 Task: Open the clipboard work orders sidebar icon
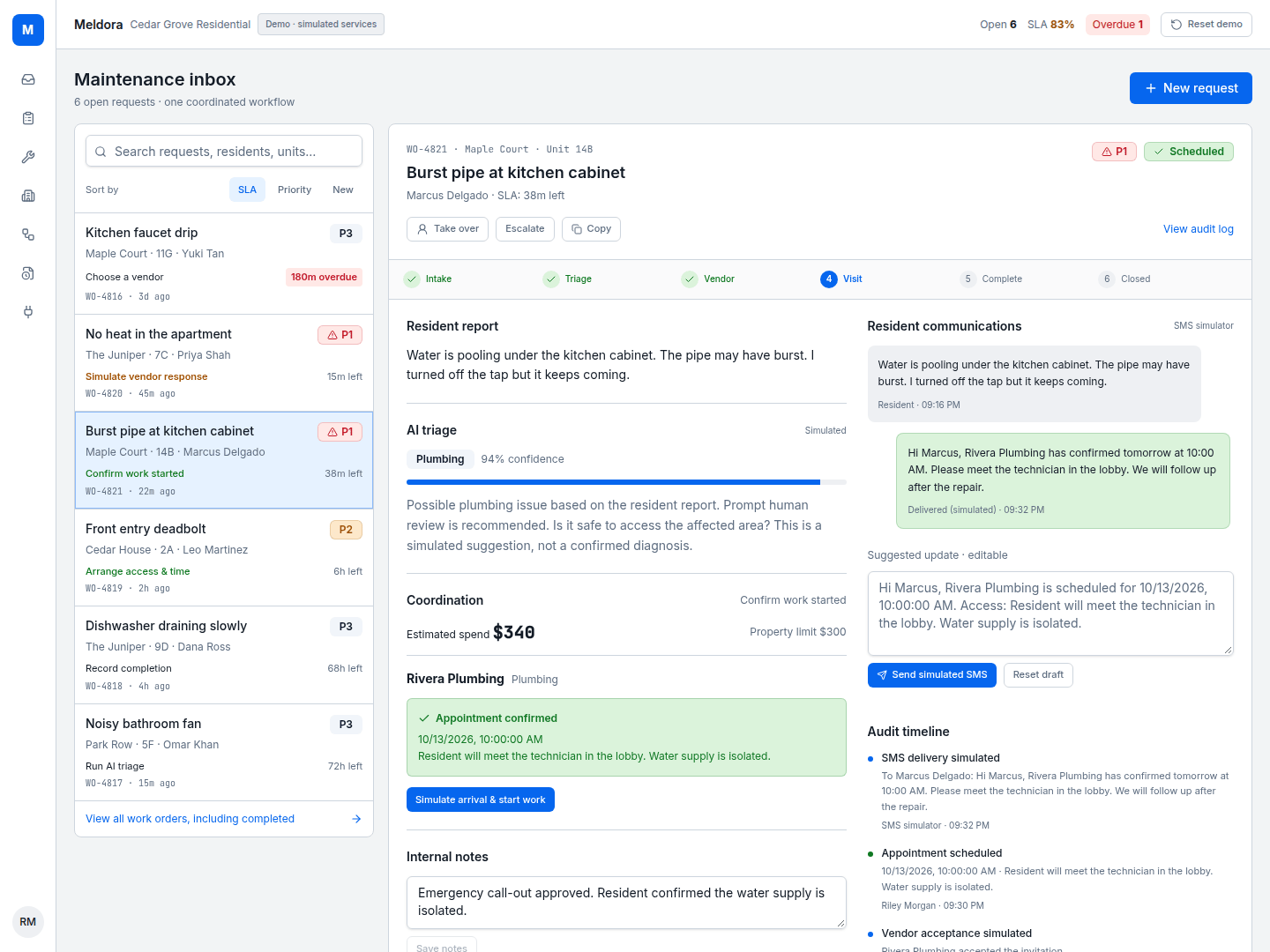[x=28, y=118]
